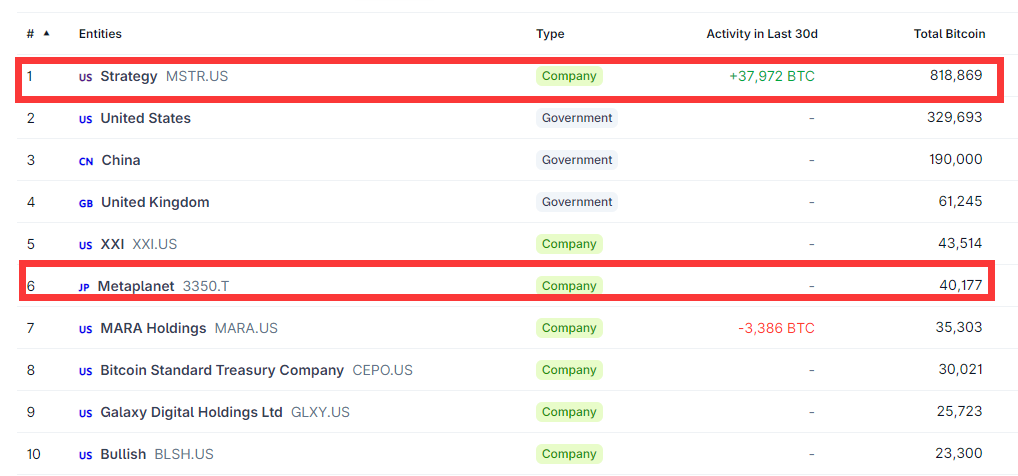Sort by Activity in Last 30d header
Image resolution: width=1018 pixels, height=476 pixels.
(762, 34)
